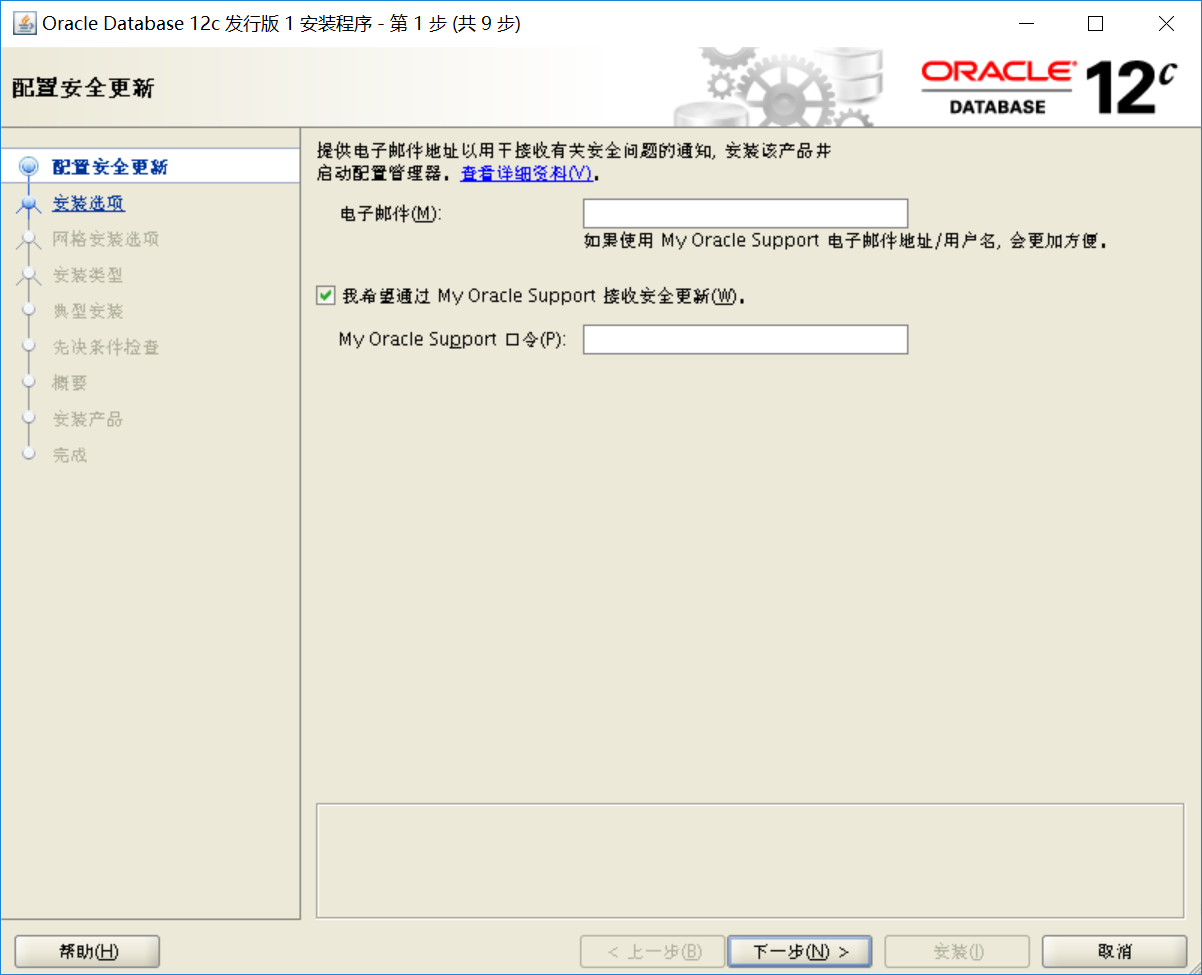This screenshot has height=975, width=1202.
Task: Click the 完成 step label
Action: (x=70, y=455)
